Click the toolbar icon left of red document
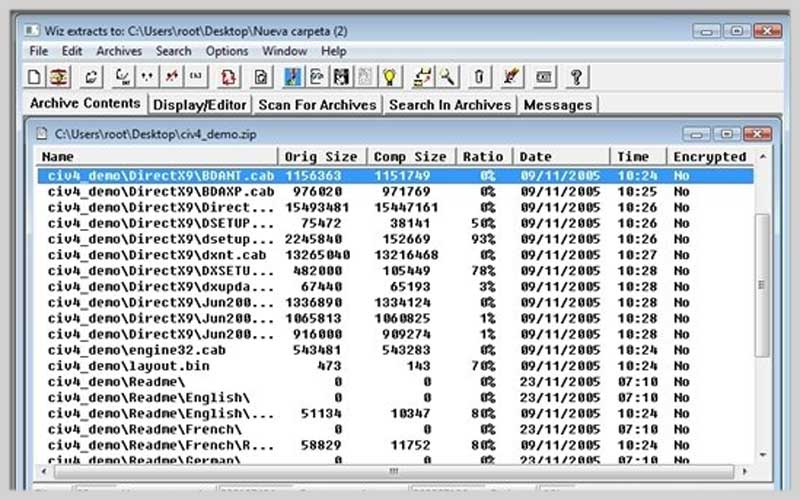The width and height of the screenshot is (800, 500). pos(196,77)
